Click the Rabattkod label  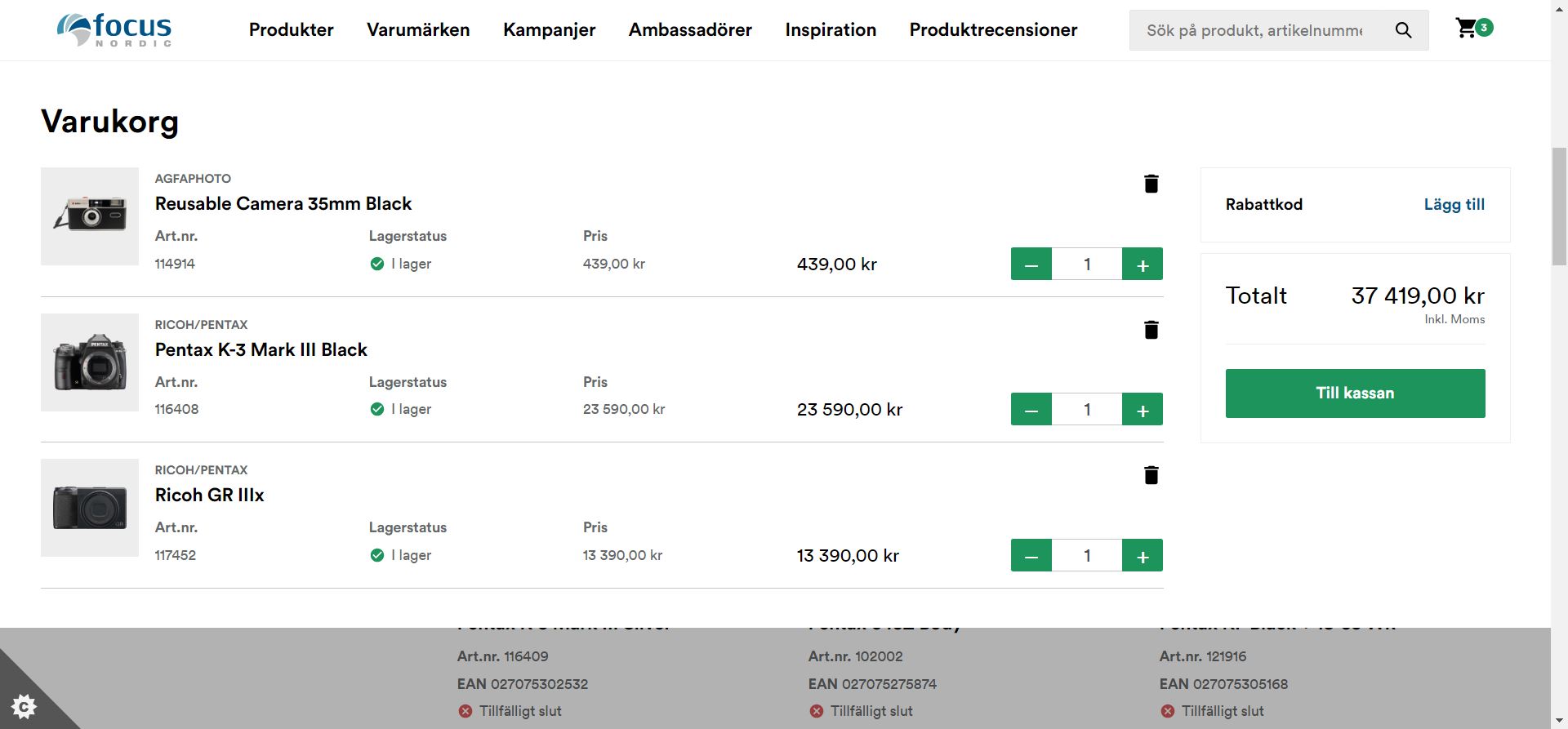point(1263,204)
